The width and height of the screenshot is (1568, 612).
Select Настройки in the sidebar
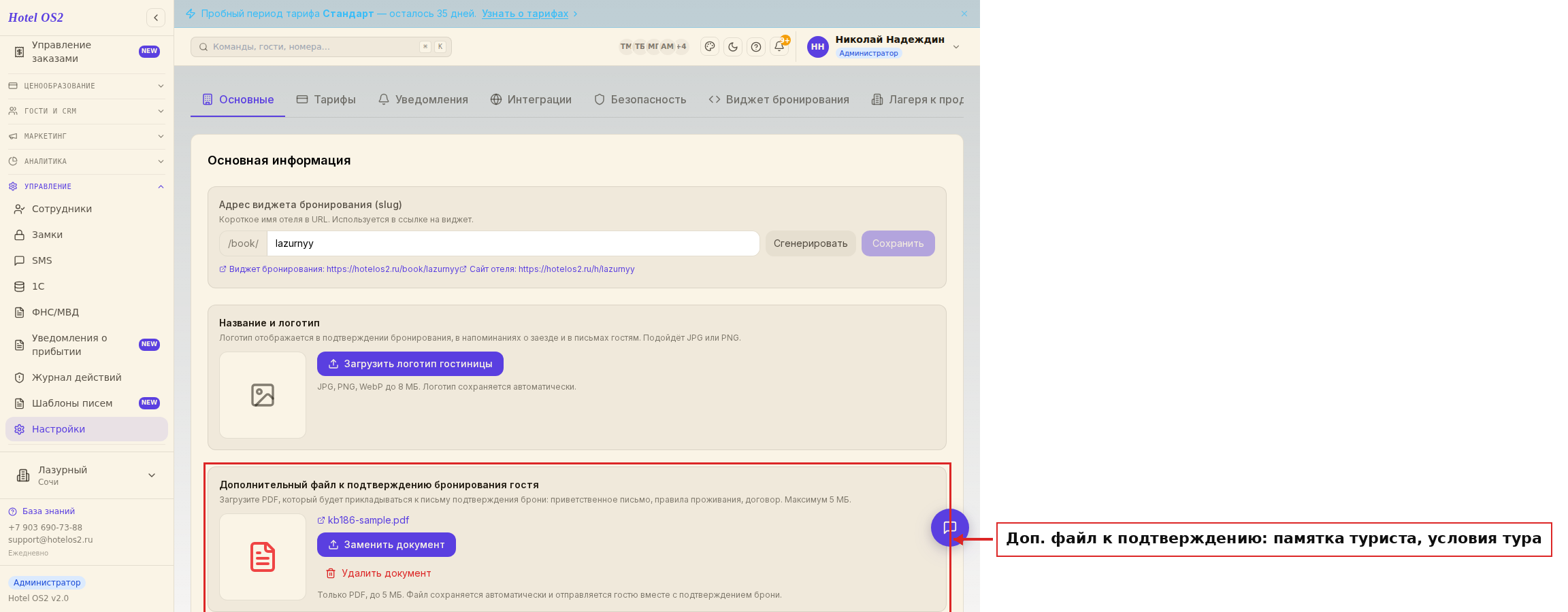(x=86, y=429)
